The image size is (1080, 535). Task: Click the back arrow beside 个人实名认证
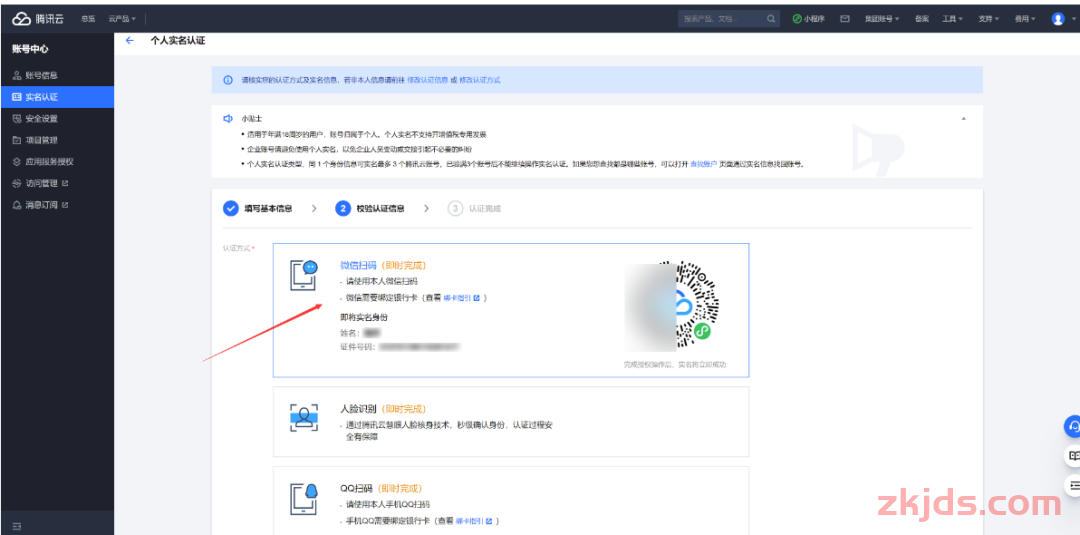pyautogui.click(x=129, y=41)
